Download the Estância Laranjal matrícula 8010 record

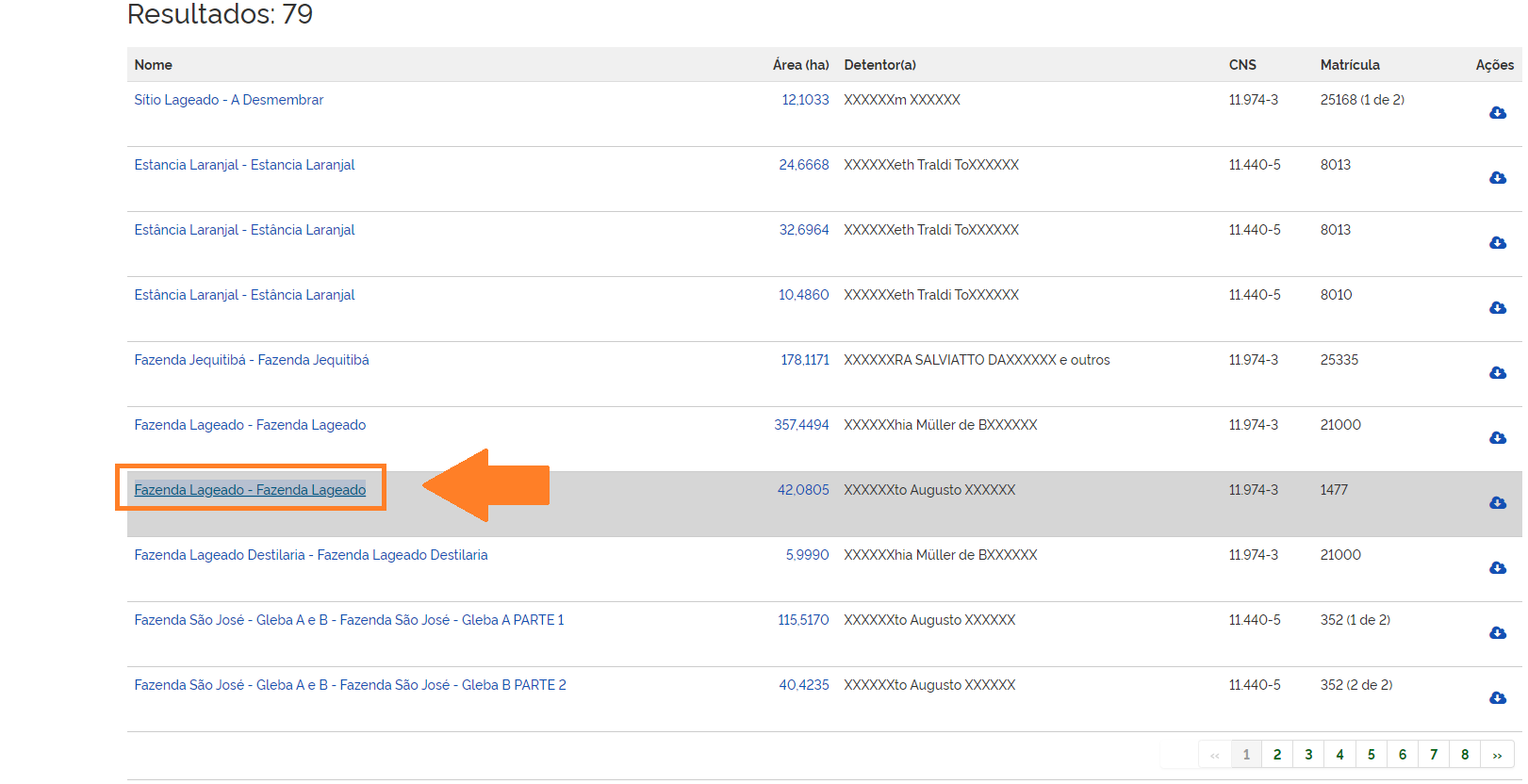(1497, 308)
